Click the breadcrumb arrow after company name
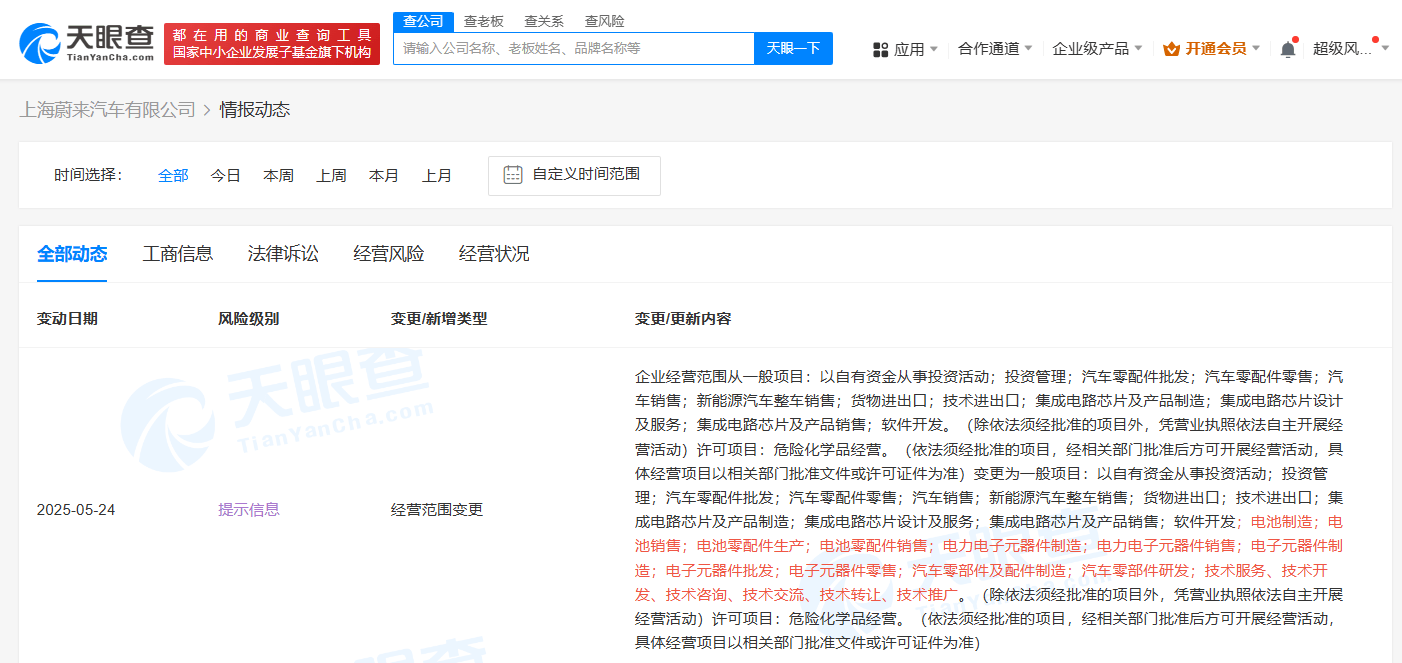Image resolution: width=1402 pixels, height=663 pixels. pos(208,110)
